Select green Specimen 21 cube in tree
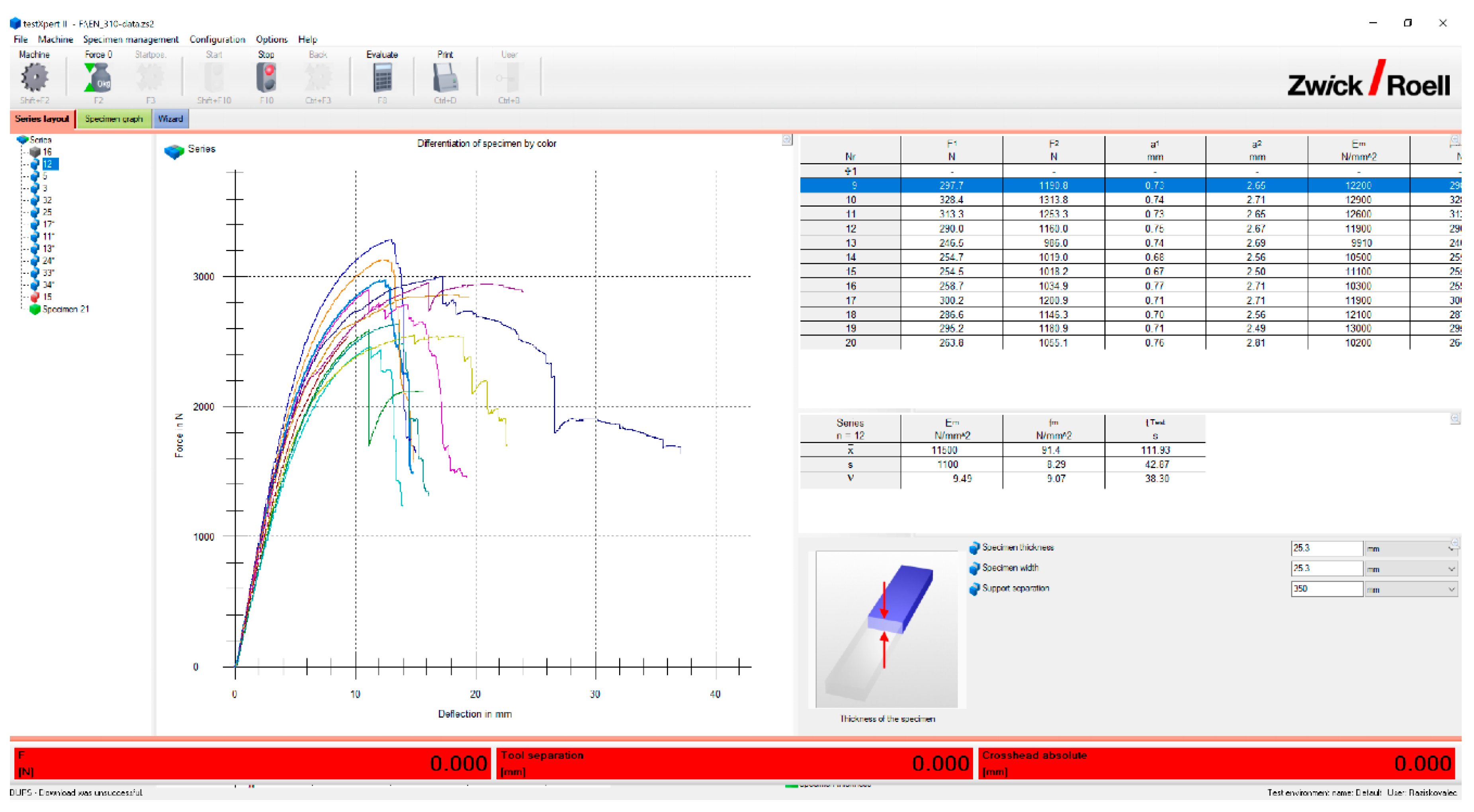The width and height of the screenshot is (1474, 812). (35, 309)
